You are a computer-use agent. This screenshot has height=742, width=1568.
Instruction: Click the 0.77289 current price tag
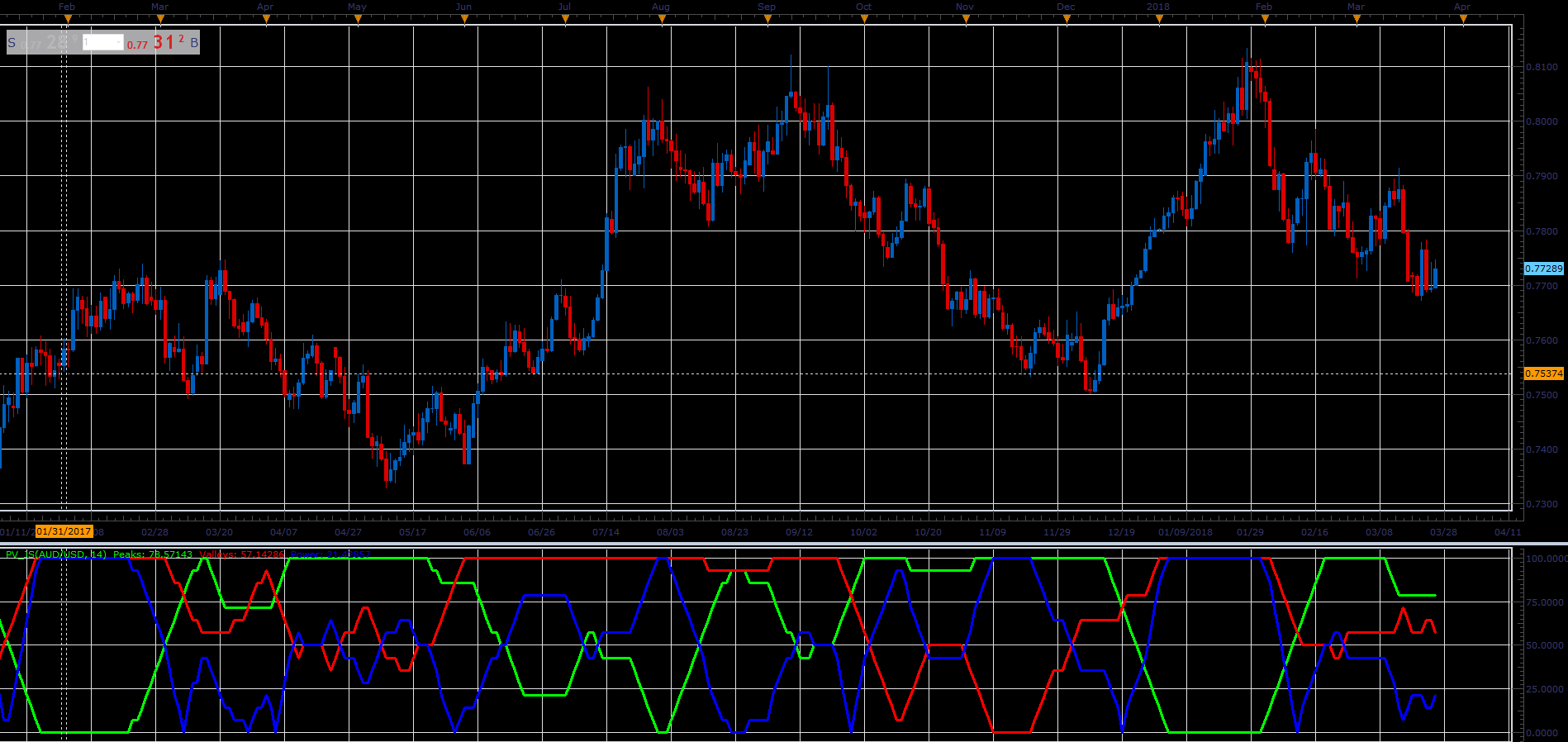[x=1543, y=269]
